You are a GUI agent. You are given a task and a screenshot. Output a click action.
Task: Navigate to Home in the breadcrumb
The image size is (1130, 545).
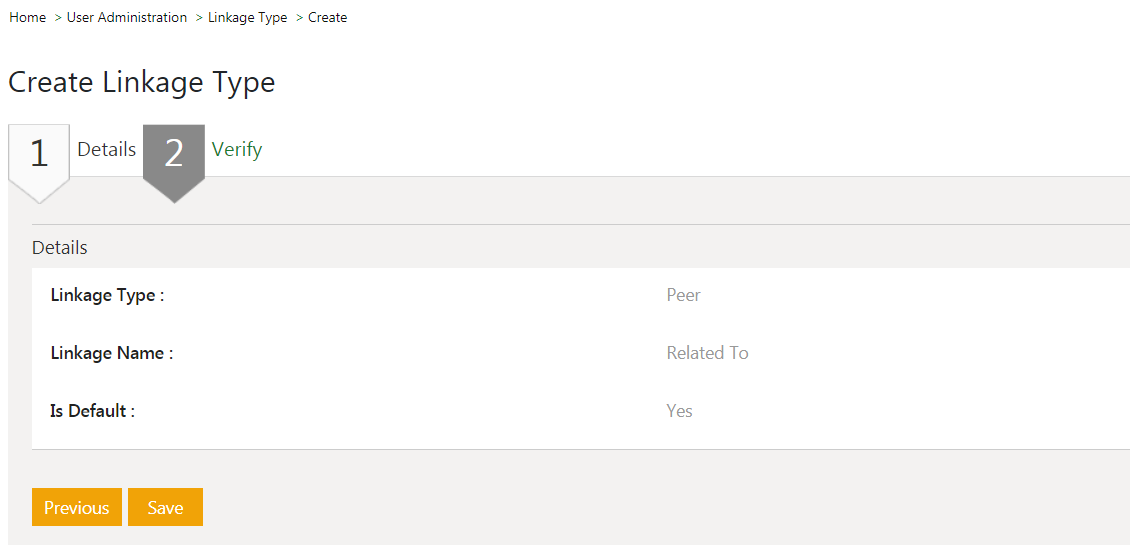pos(27,18)
